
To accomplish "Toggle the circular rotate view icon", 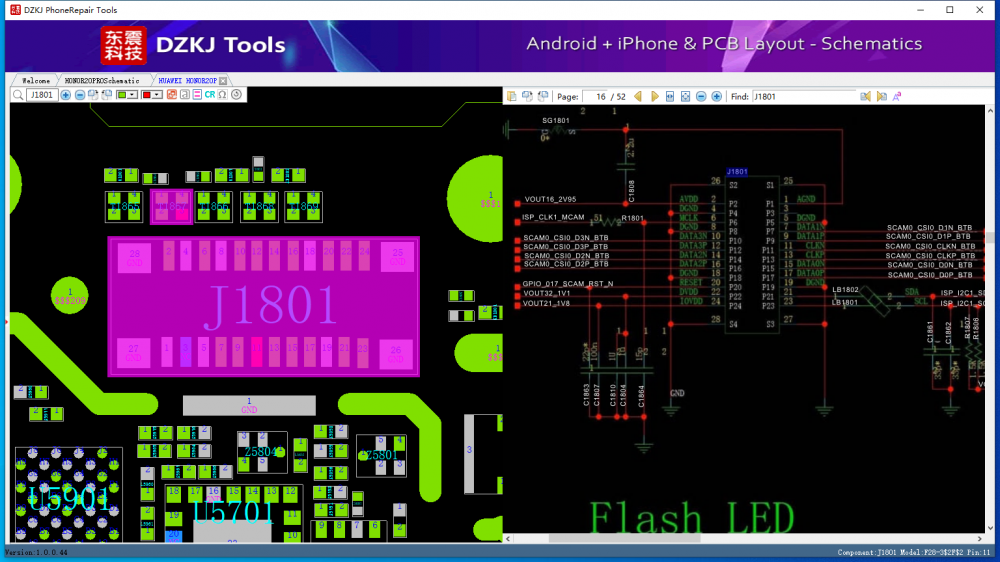I will (237, 94).
